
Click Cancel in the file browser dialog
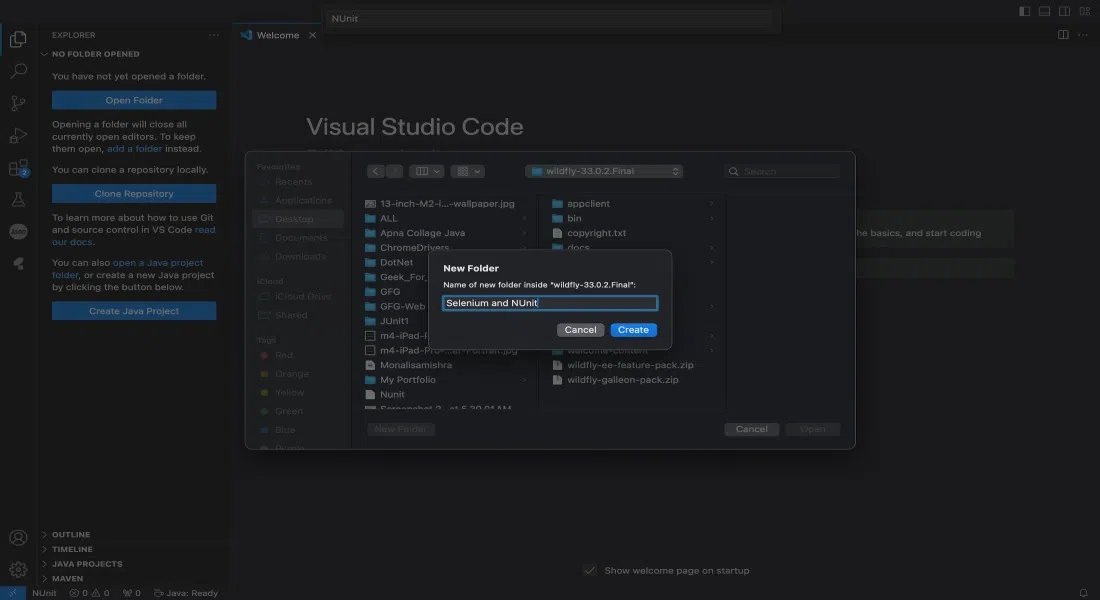point(751,429)
